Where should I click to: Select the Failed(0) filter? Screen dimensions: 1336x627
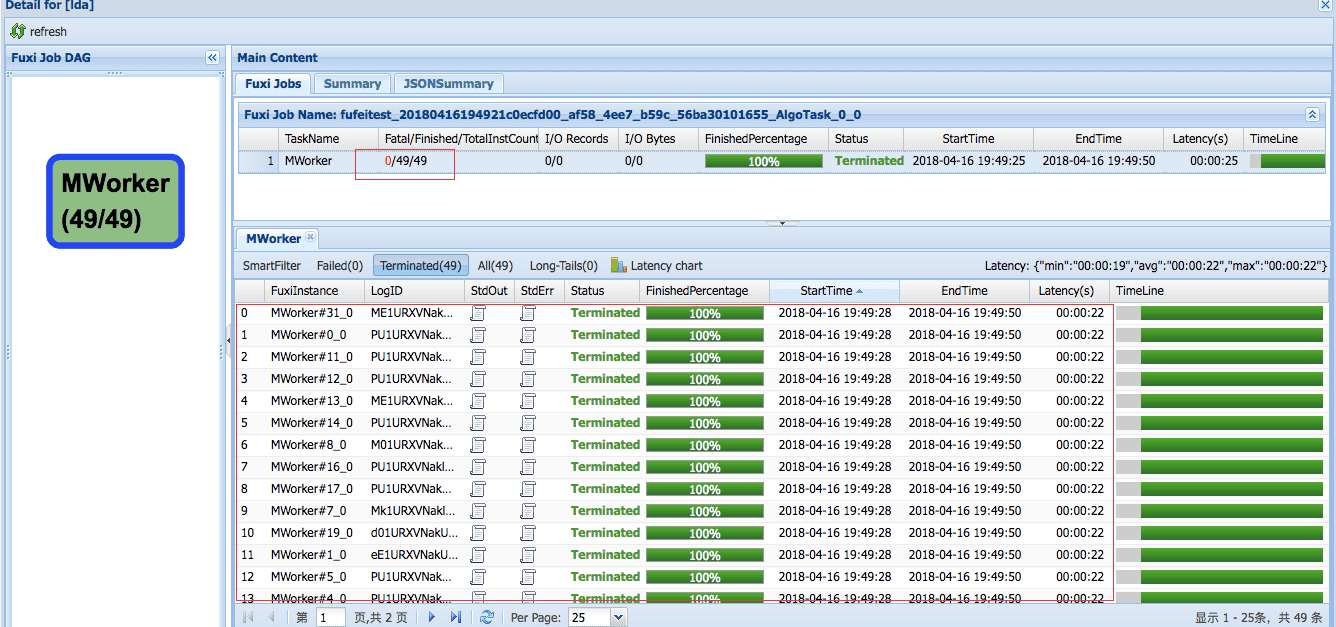340,266
